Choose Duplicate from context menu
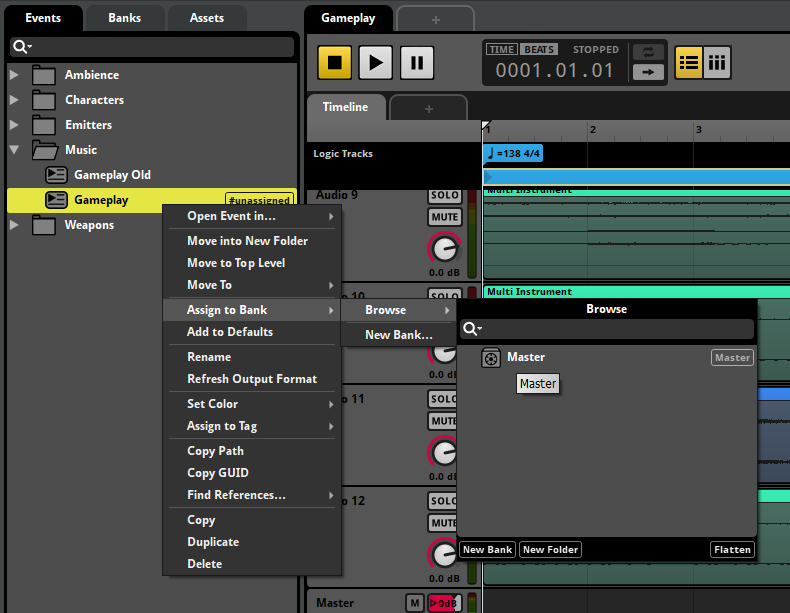Image resolution: width=790 pixels, height=613 pixels. (x=252, y=542)
